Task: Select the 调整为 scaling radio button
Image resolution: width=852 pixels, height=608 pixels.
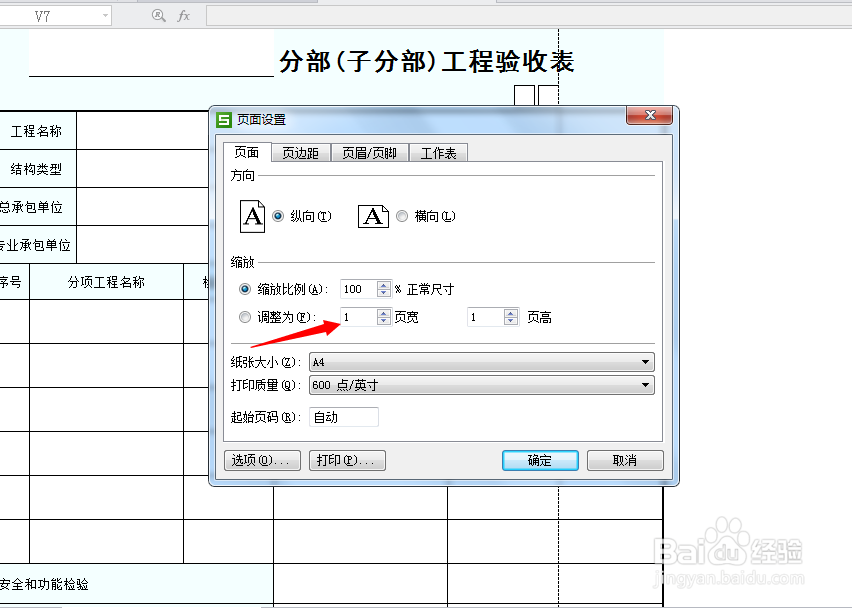Action: pos(244,316)
